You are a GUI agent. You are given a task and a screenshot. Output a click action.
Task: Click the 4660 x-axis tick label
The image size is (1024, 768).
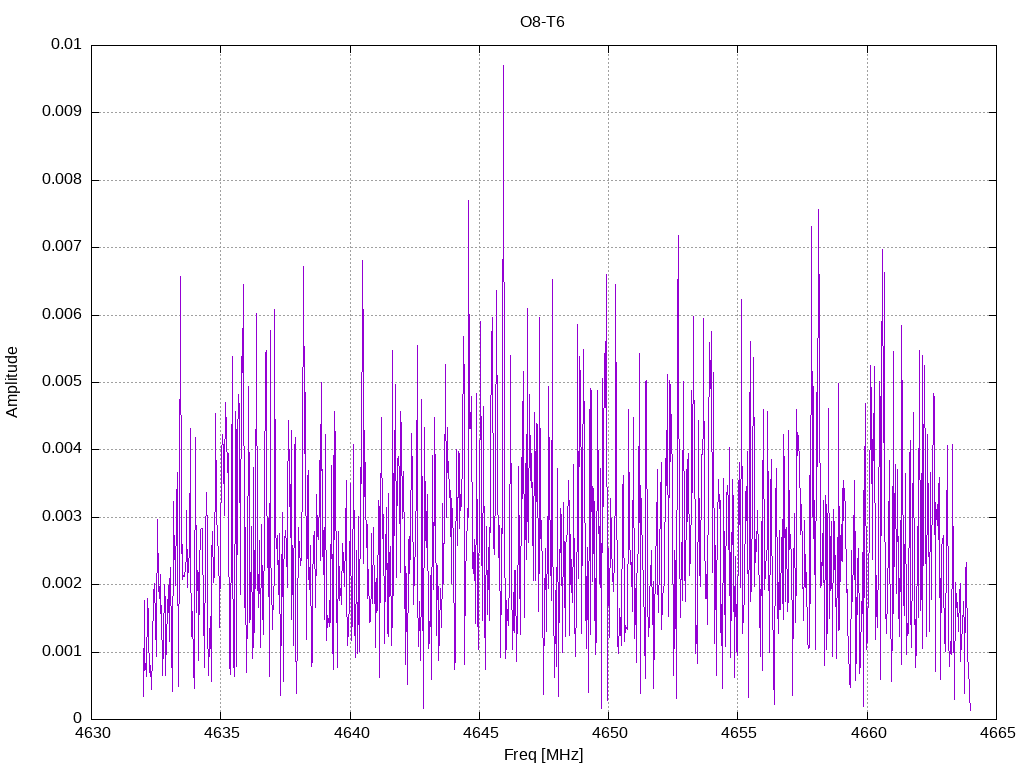pyautogui.click(x=868, y=733)
